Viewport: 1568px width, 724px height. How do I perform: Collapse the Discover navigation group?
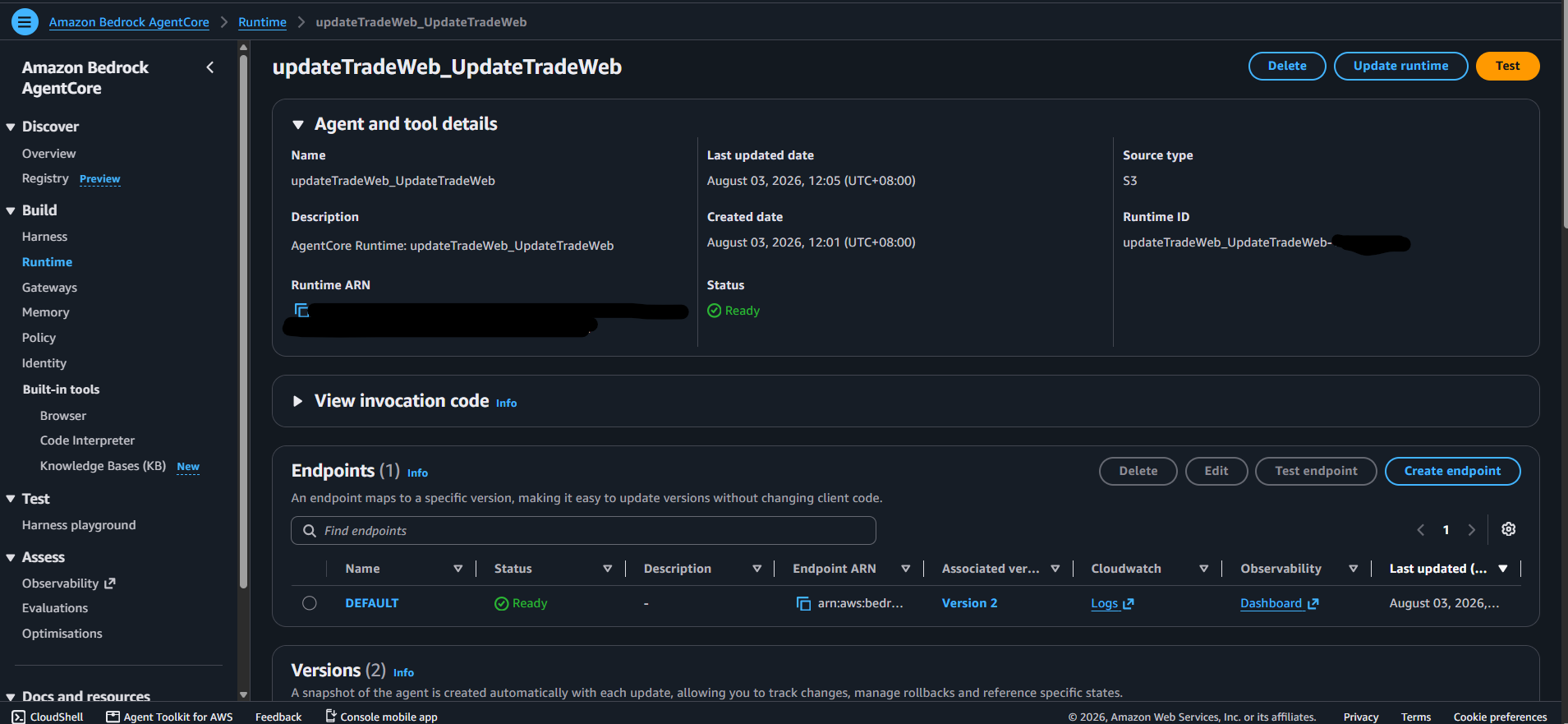[11, 127]
